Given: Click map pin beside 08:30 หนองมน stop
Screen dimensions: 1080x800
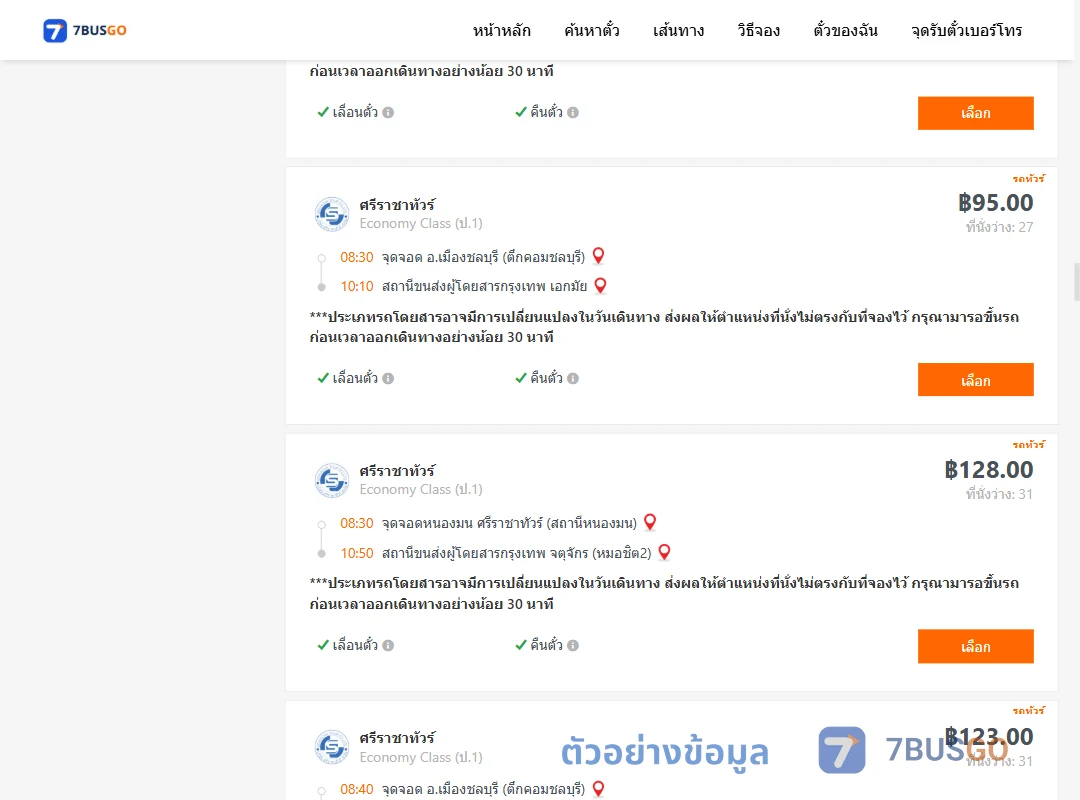Looking at the screenshot, I should (x=650, y=522).
